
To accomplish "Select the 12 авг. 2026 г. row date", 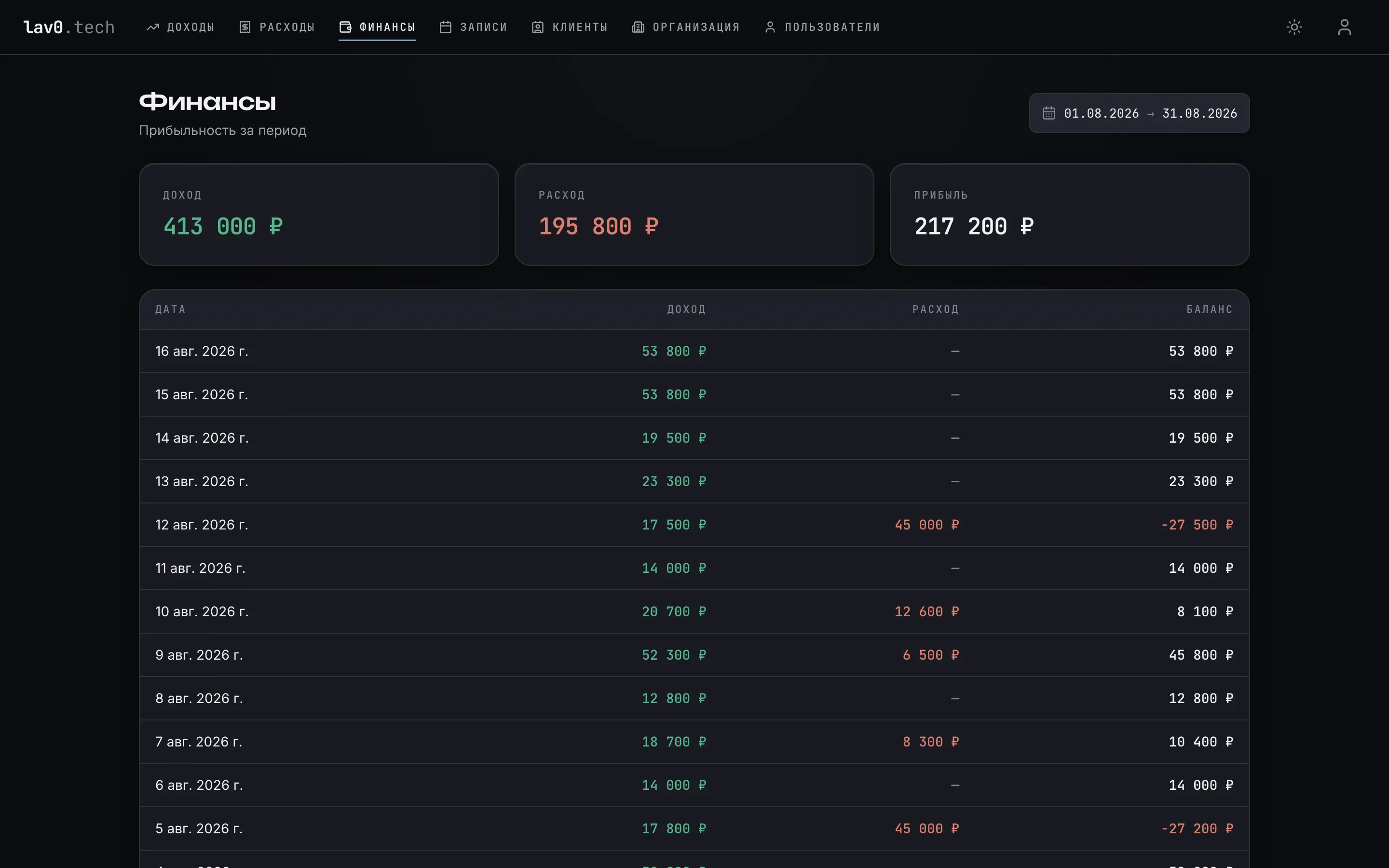I will click(202, 525).
